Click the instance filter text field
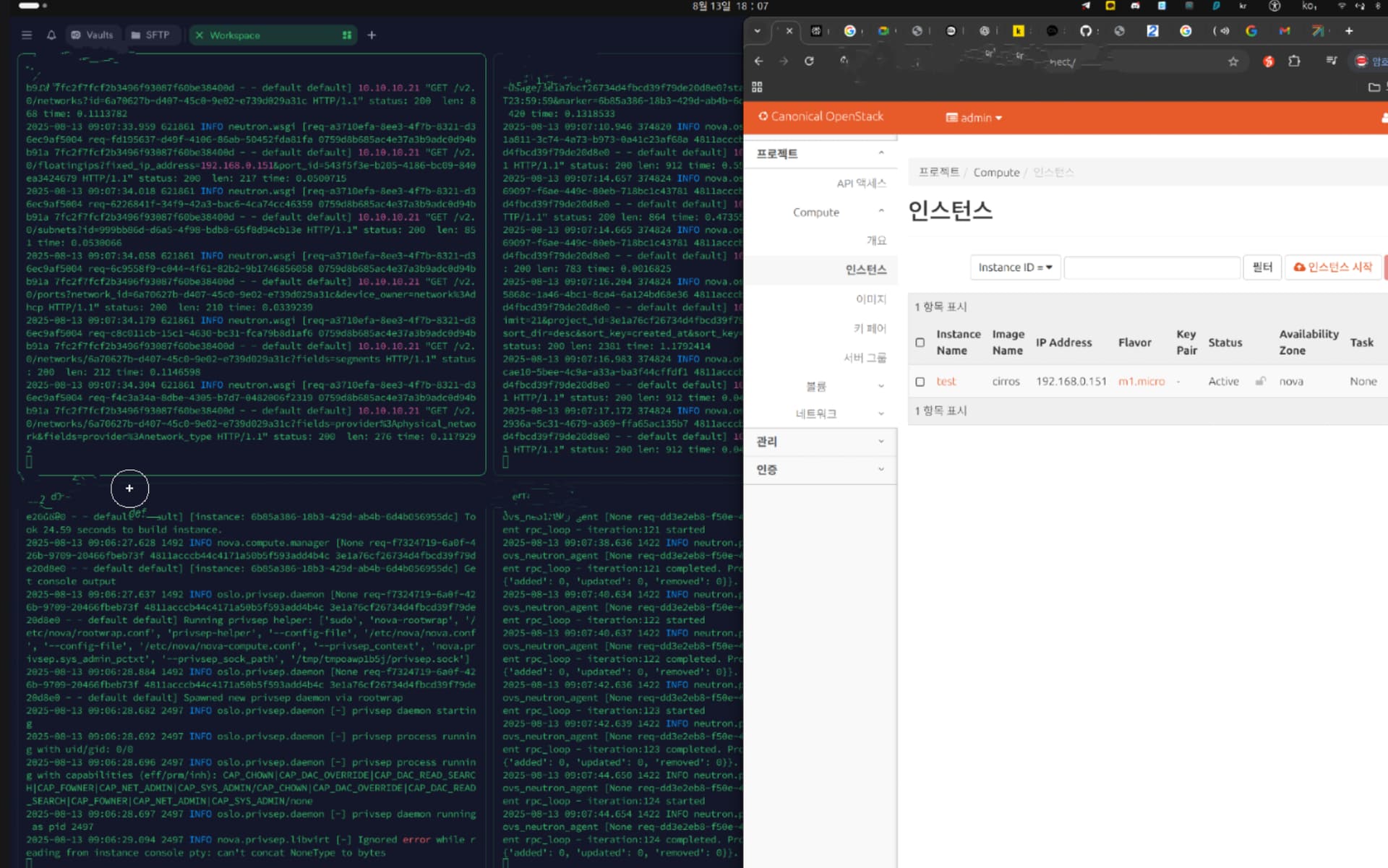Image resolution: width=1388 pixels, height=868 pixels. tap(1151, 267)
